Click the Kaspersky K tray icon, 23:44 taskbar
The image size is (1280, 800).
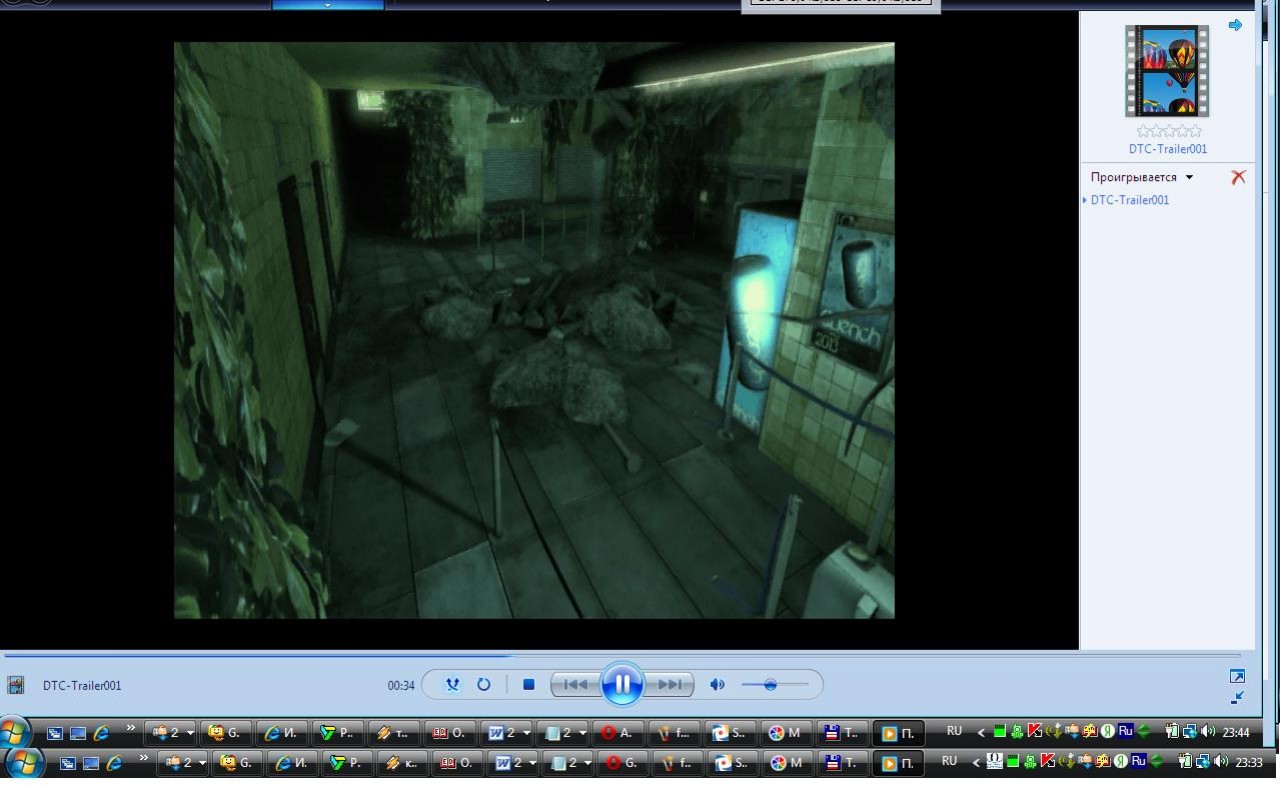click(1035, 732)
